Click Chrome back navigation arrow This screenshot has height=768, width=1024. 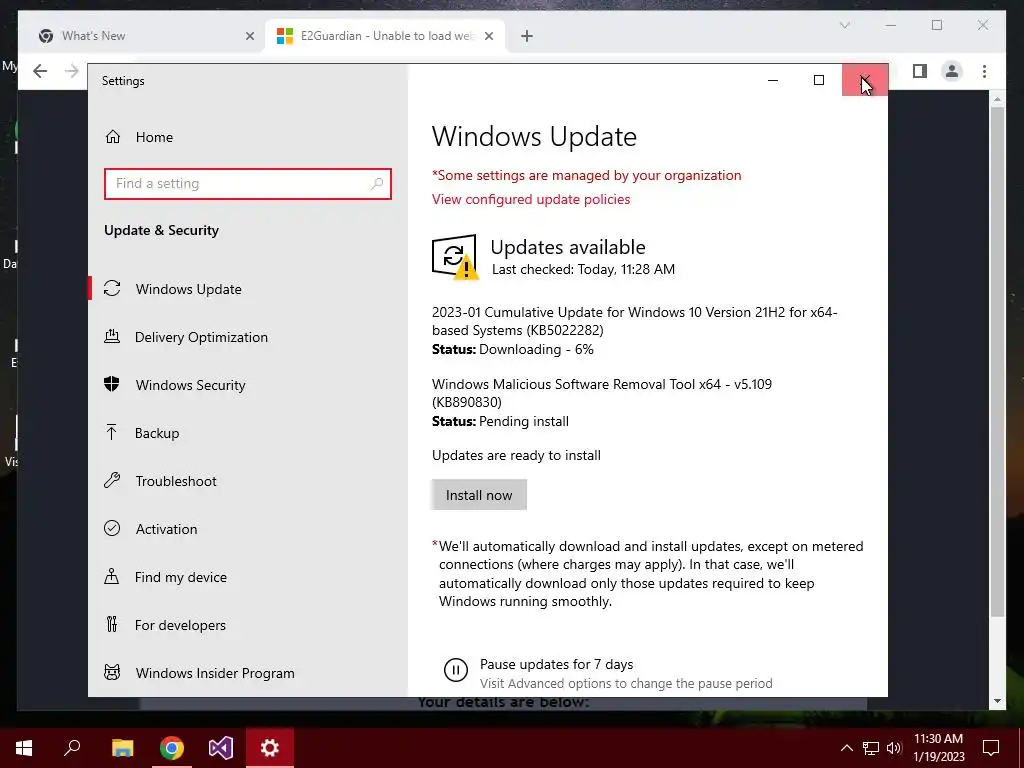tap(40, 71)
